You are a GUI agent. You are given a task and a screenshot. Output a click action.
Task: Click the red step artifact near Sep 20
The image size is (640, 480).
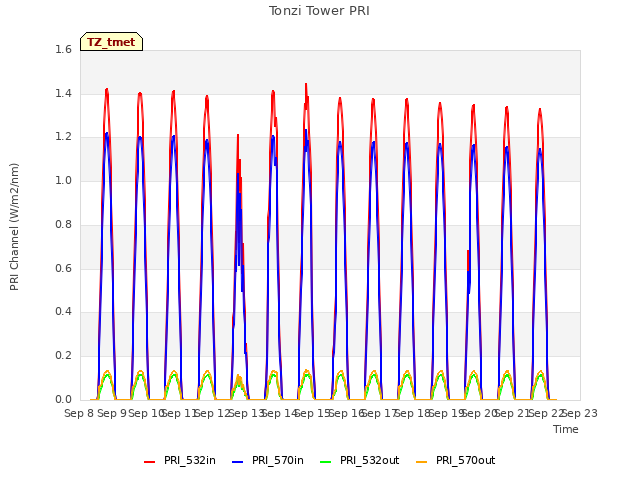[x=468, y=260]
